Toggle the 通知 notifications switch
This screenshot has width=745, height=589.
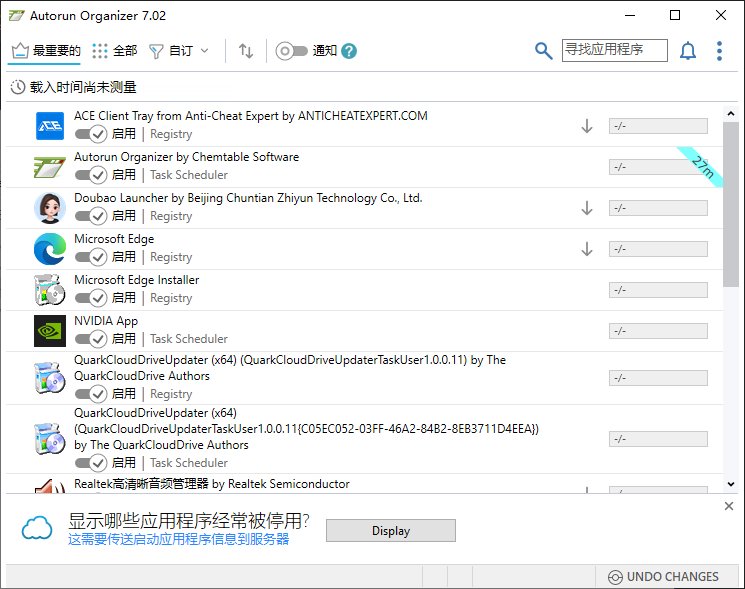pos(291,51)
